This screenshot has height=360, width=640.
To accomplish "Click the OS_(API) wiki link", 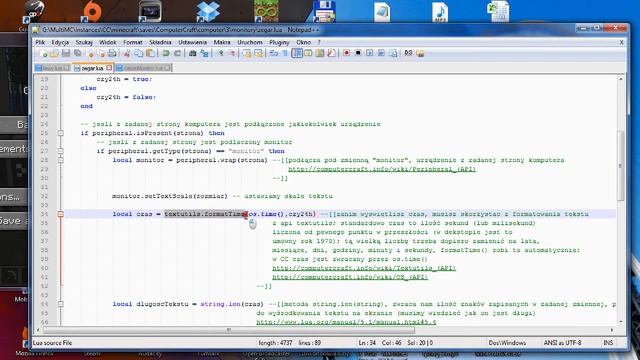I will 350,277.
